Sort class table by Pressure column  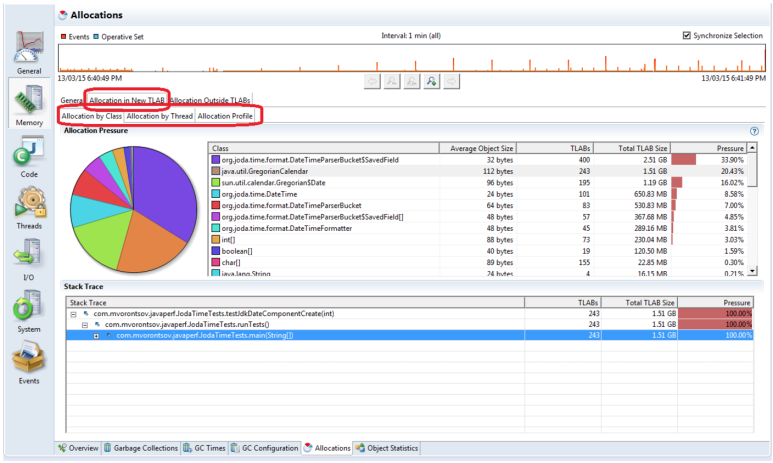709,148
